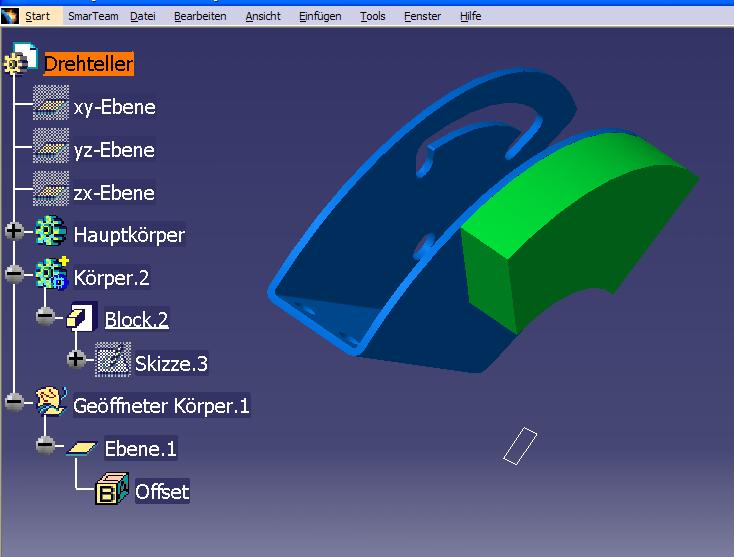The height and width of the screenshot is (557, 734).
Task: Select the xy-Ebene tree entry
Action: pos(115,107)
